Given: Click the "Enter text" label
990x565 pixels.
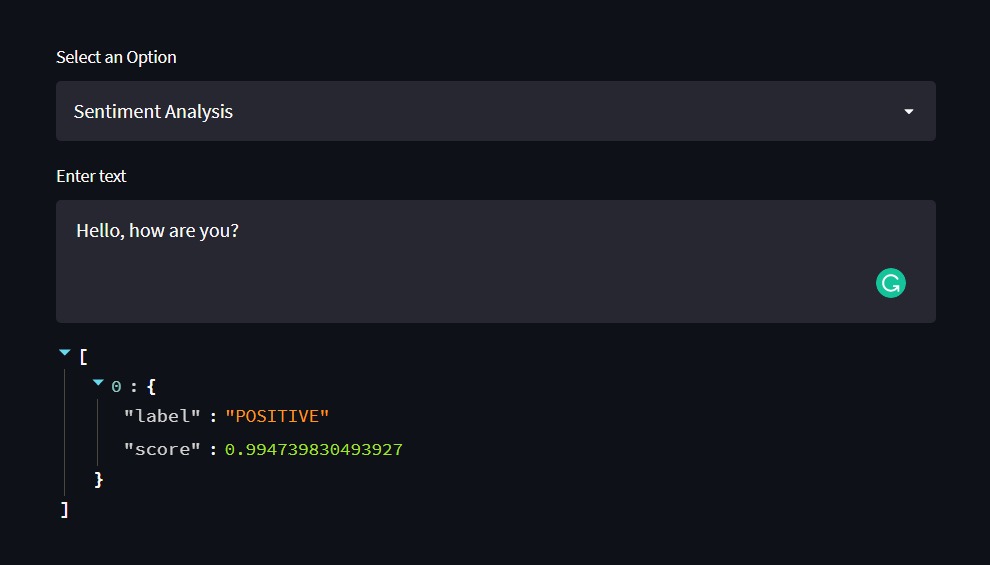Looking at the screenshot, I should (x=91, y=176).
